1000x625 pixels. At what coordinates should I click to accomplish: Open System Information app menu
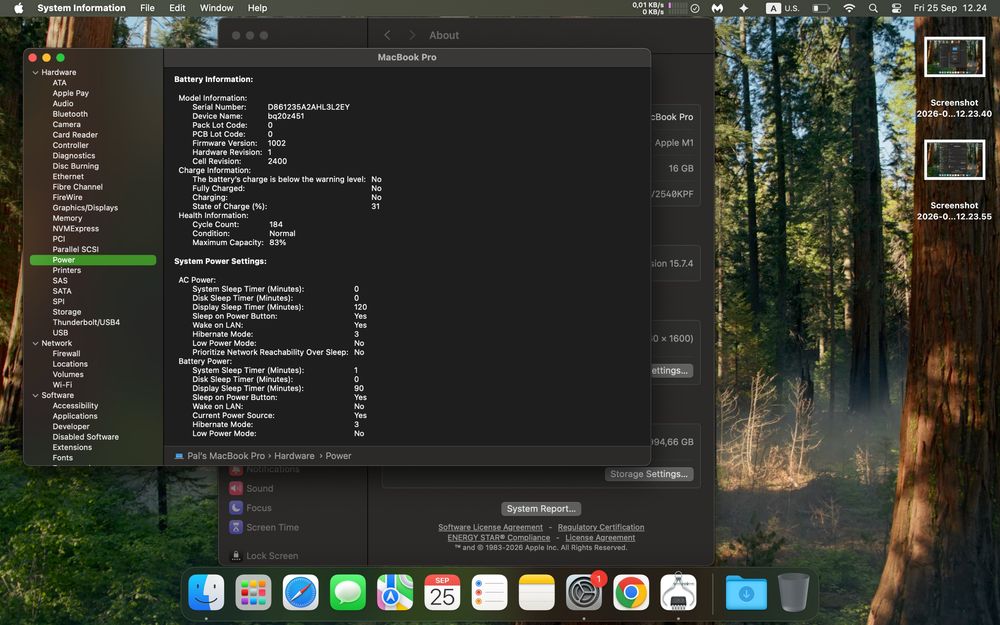point(81,8)
